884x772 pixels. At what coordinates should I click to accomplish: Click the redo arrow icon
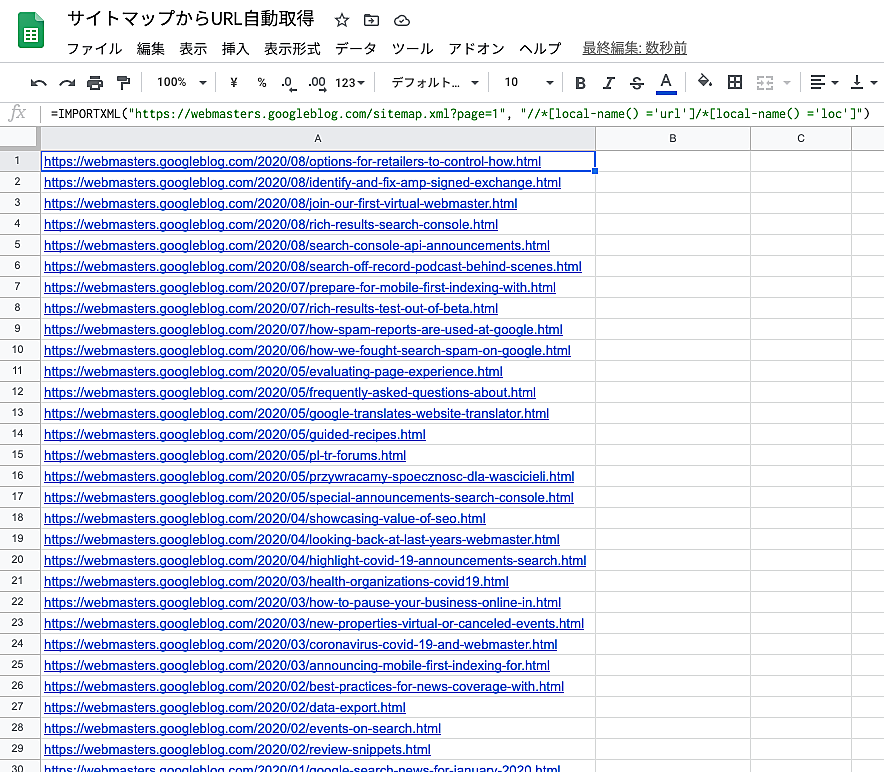tap(67, 82)
